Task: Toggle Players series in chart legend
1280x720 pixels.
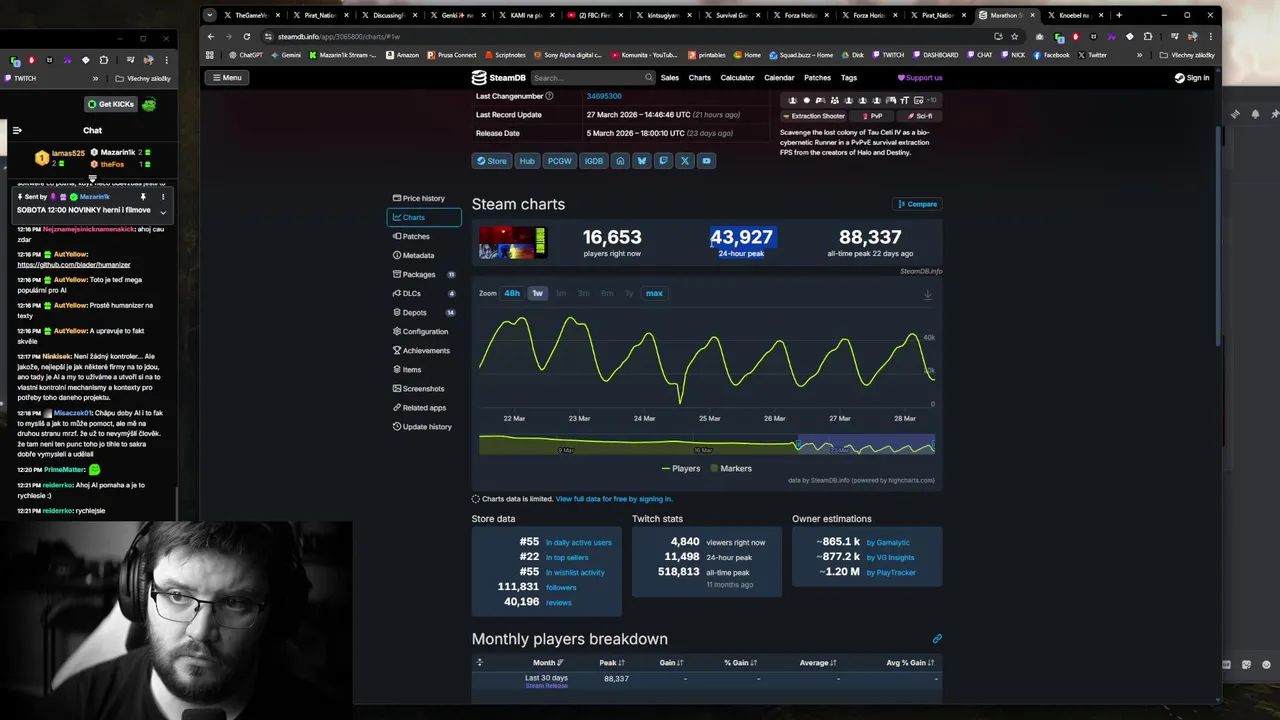Action: point(681,468)
